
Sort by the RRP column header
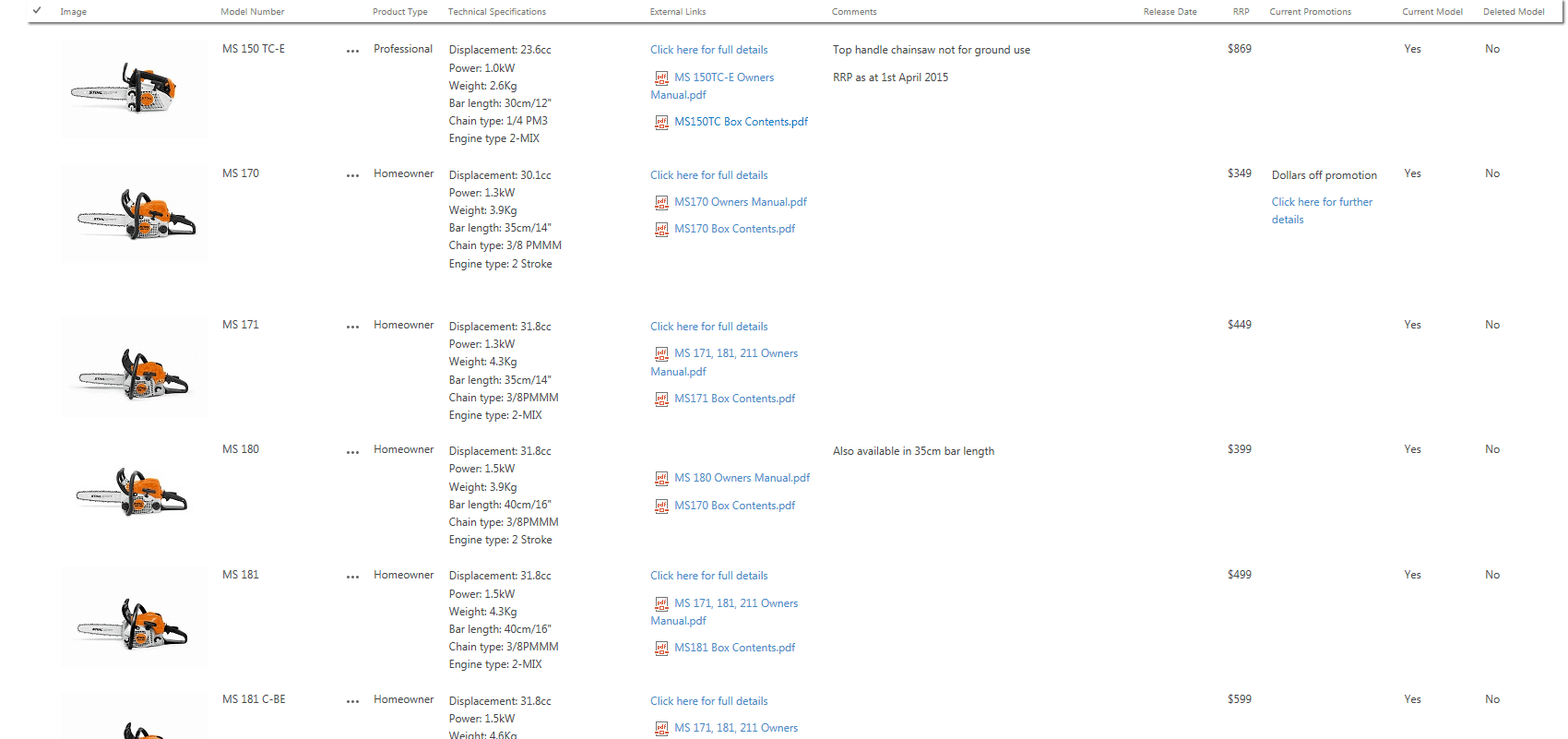1241,12
